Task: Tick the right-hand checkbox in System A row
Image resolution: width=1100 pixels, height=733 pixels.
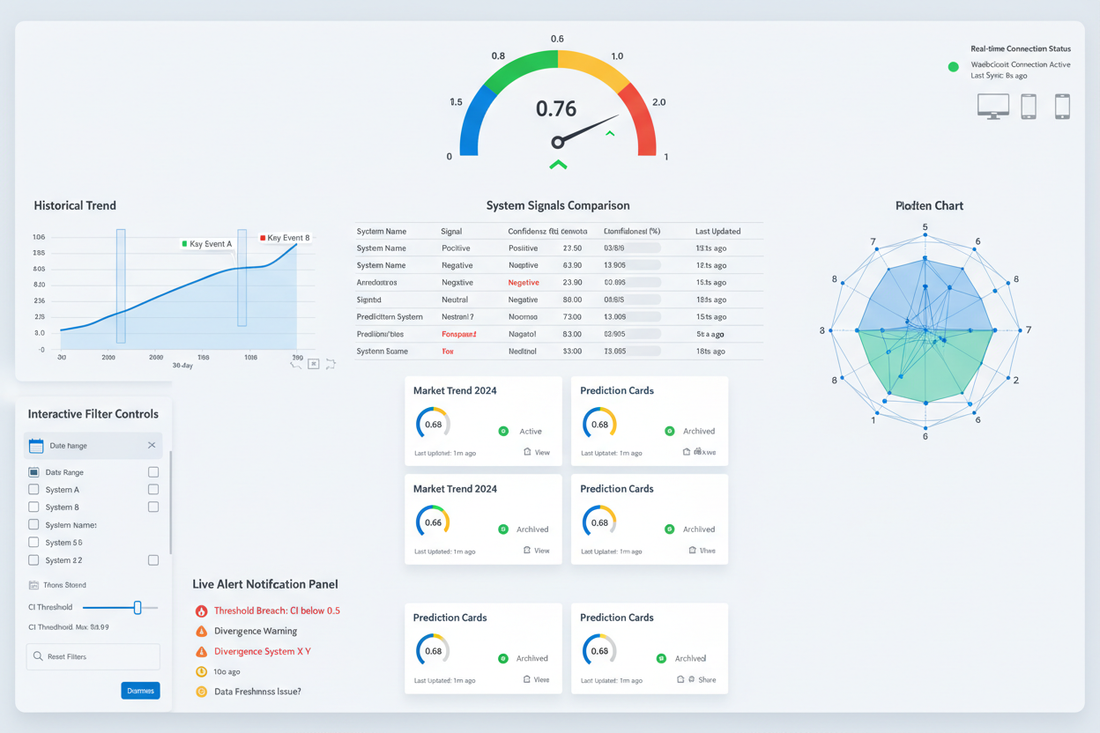Action: coord(154,490)
